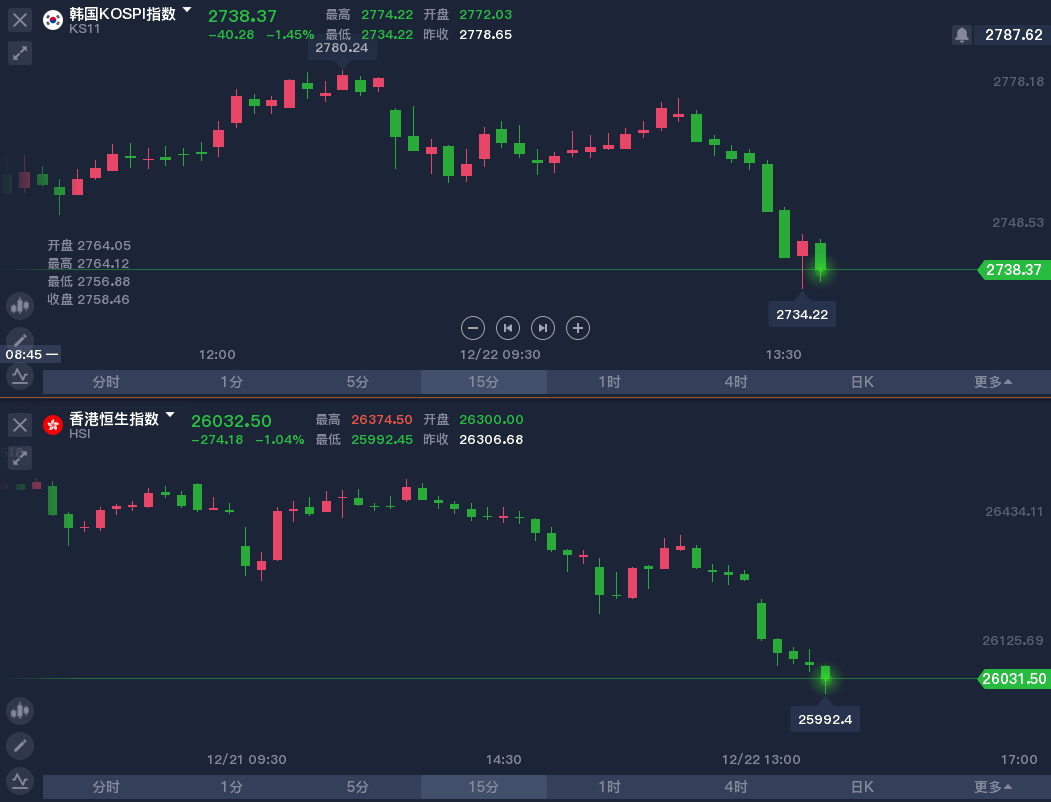Select the 15分 tab in KOSPI chart
1051x802 pixels.
484,382
